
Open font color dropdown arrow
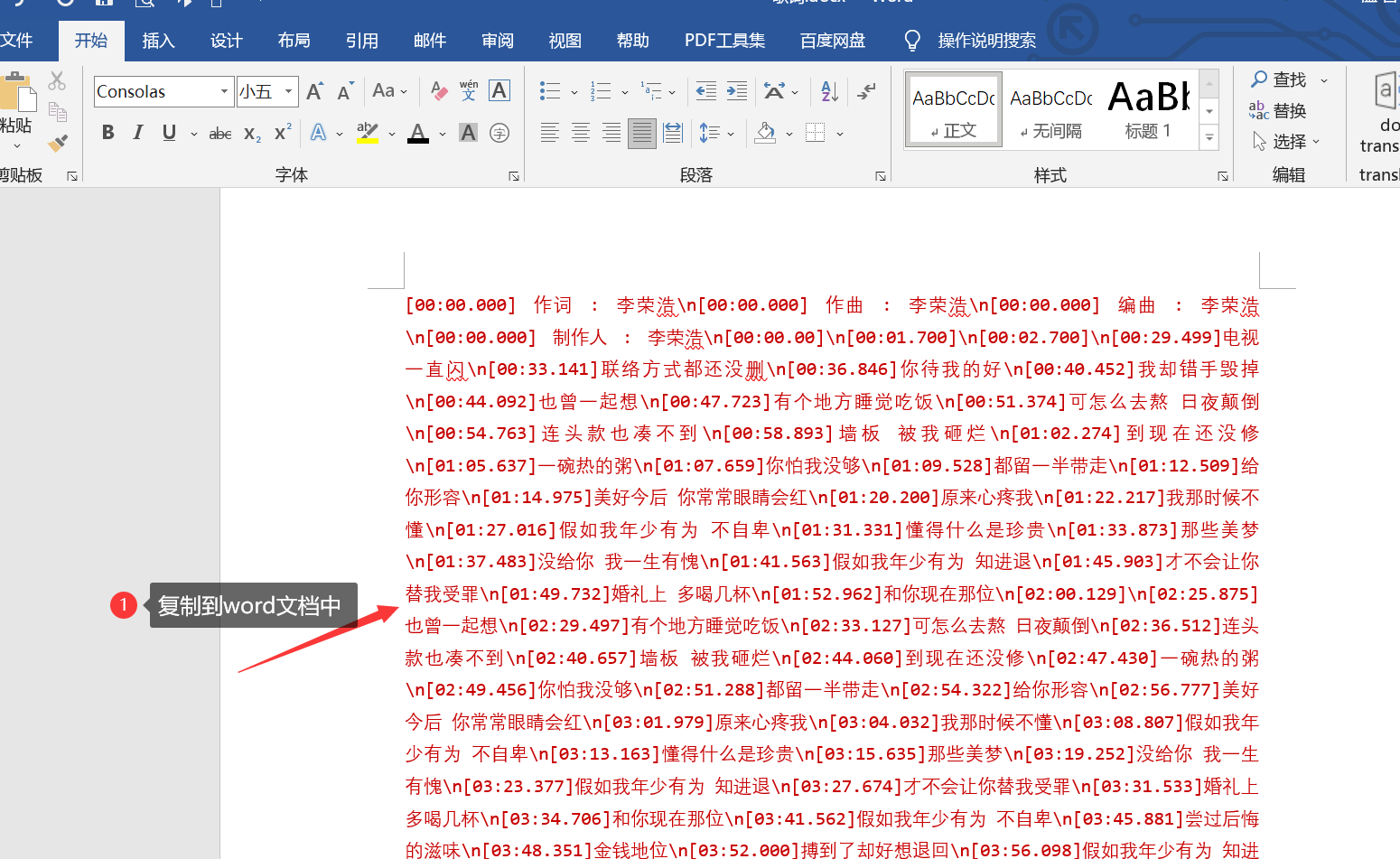443,134
